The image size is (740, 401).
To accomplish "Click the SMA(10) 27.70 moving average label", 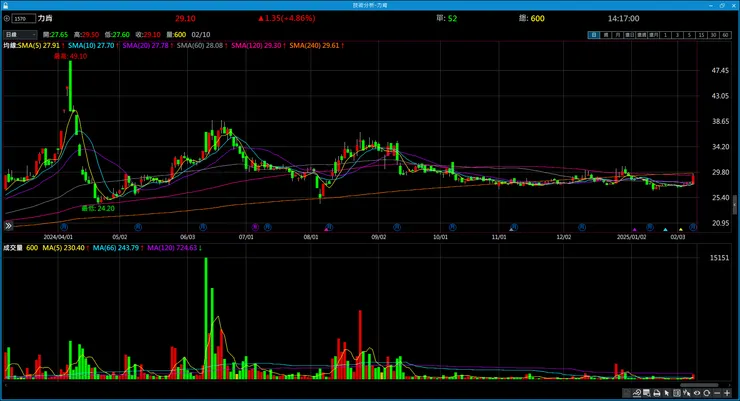I will click(93, 45).
